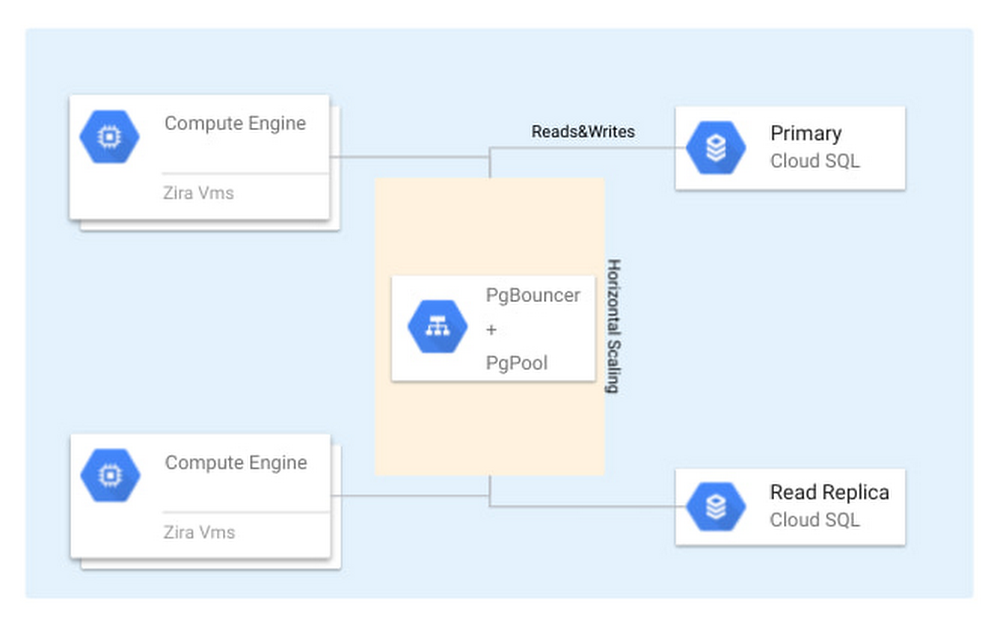This screenshot has height=632, width=1000.
Task: Click the 'Horizontal Scaling' vertical label
Action: [614, 326]
